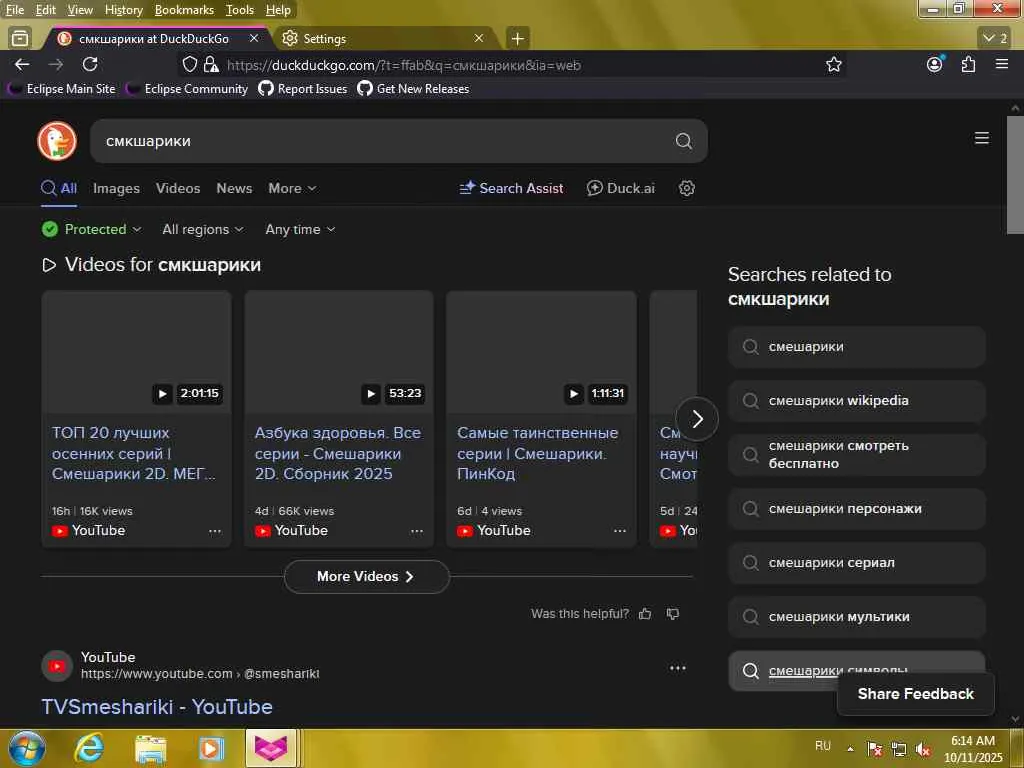Click the More Videos button
The width and height of the screenshot is (1024, 768).
tap(366, 577)
